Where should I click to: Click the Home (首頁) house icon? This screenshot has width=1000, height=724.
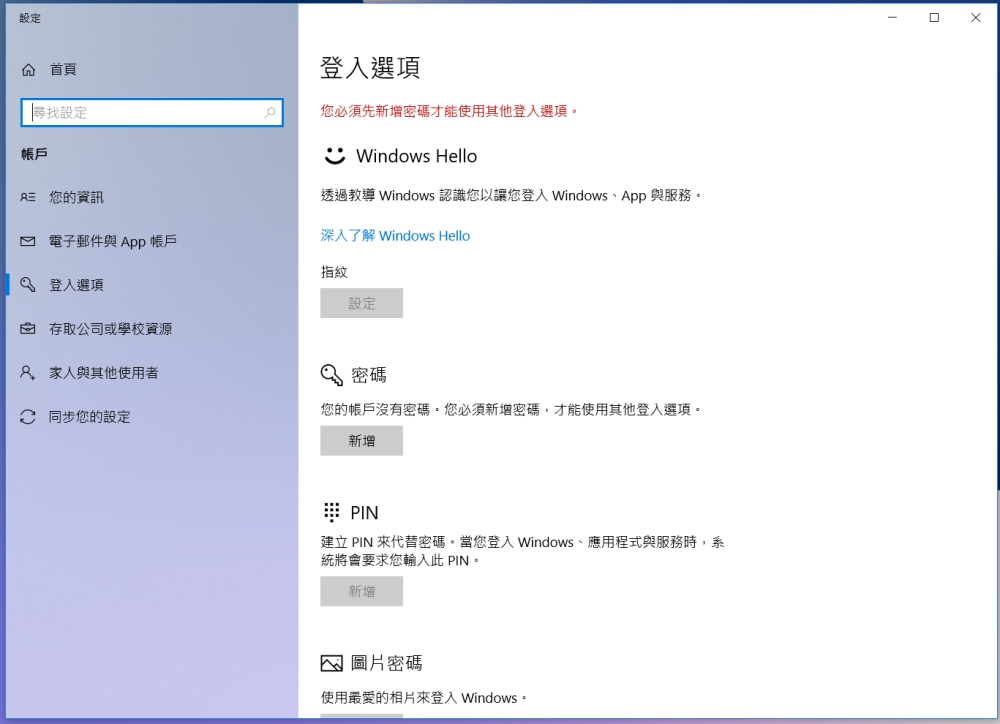click(28, 70)
